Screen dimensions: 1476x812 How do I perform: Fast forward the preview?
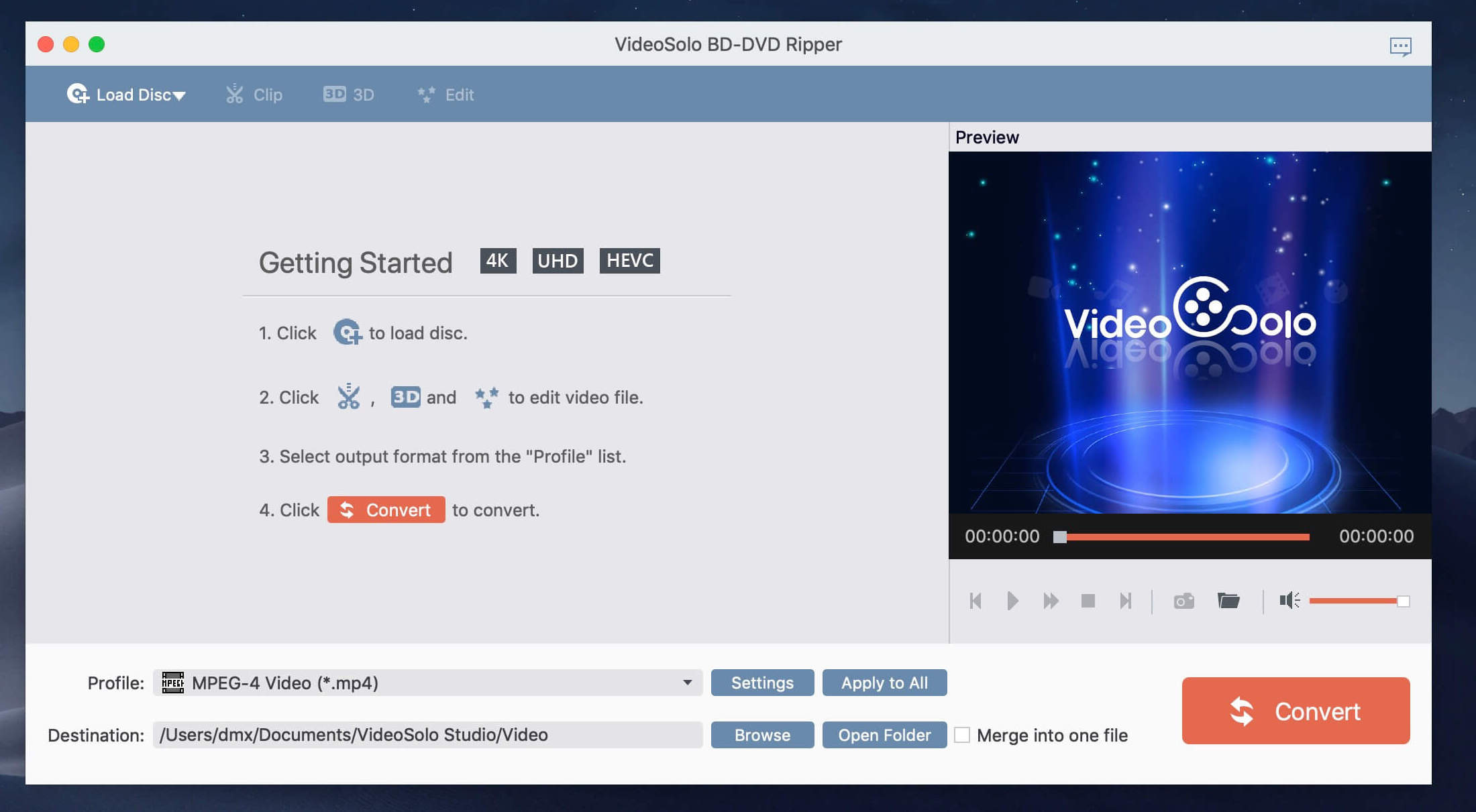pos(1051,601)
